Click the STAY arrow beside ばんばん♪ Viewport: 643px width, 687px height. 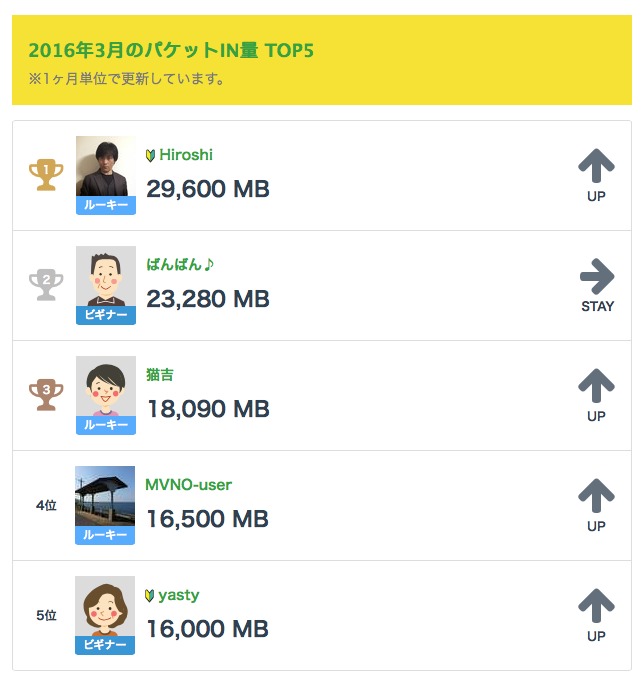pos(597,276)
